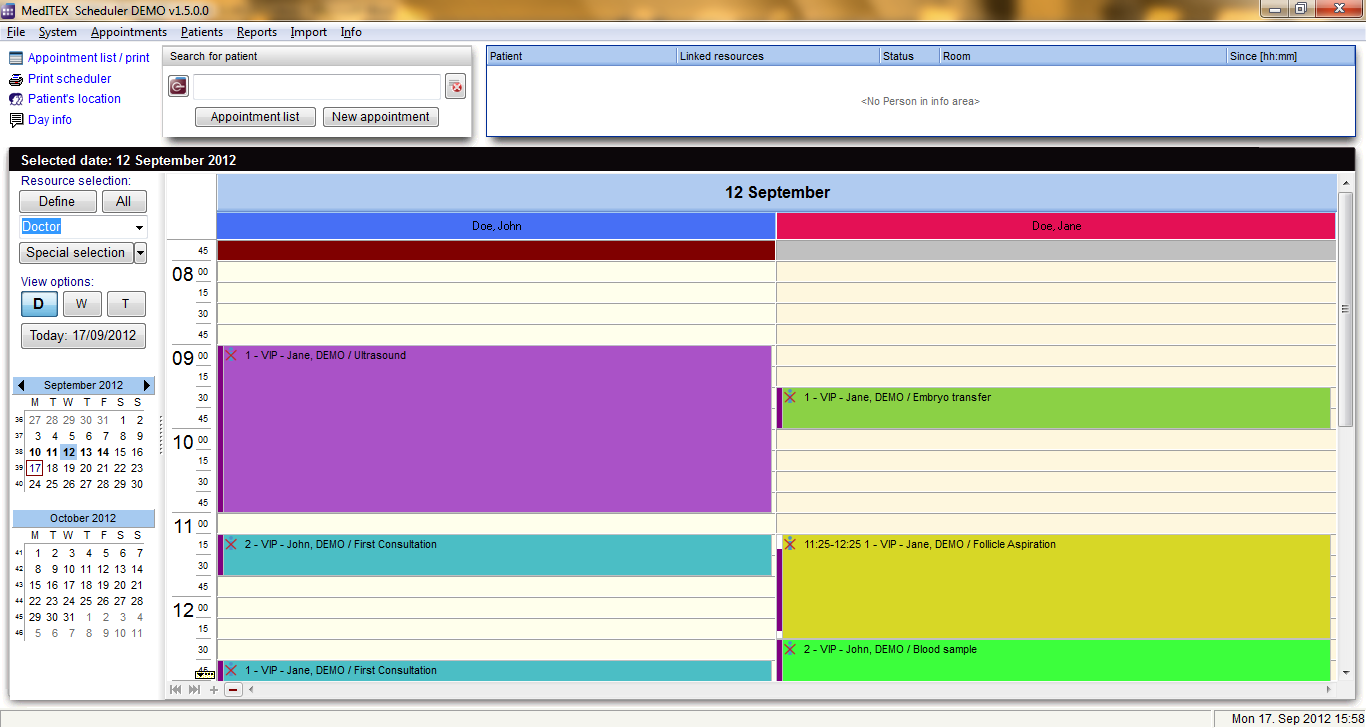Open the Appointments menu
The width and height of the screenshot is (1366, 728).
coord(129,32)
